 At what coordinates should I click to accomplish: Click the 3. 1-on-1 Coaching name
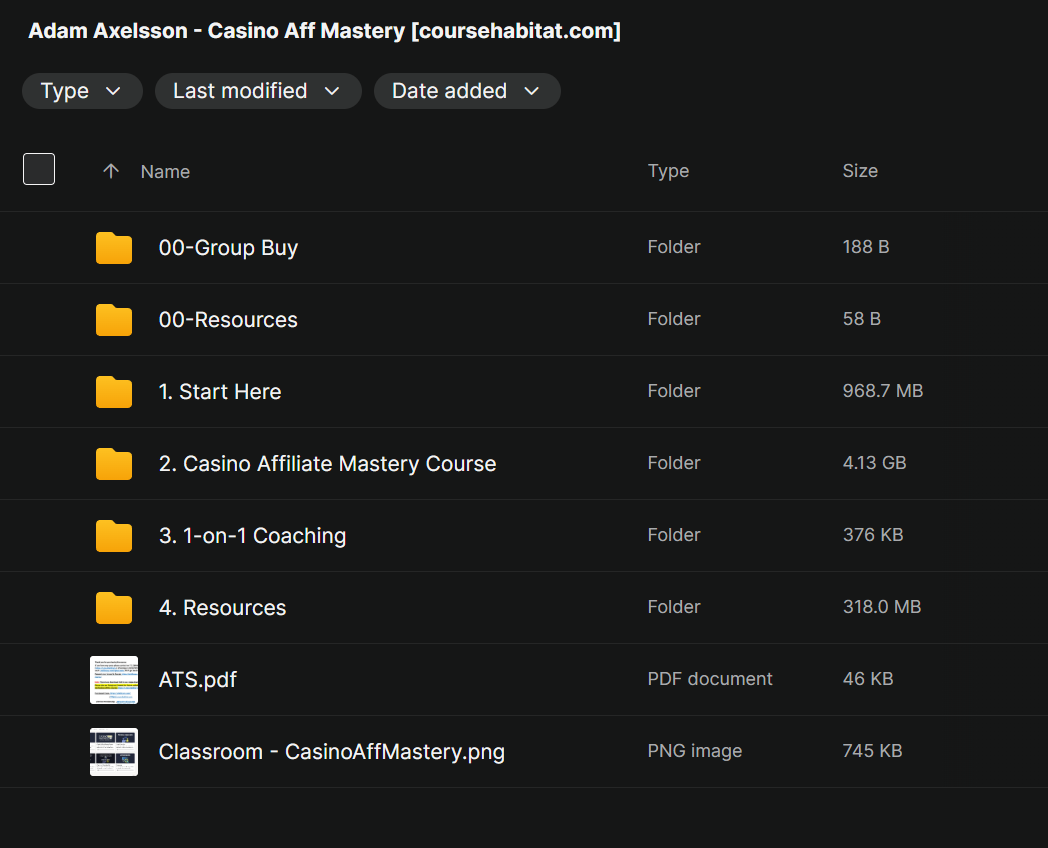(x=253, y=536)
